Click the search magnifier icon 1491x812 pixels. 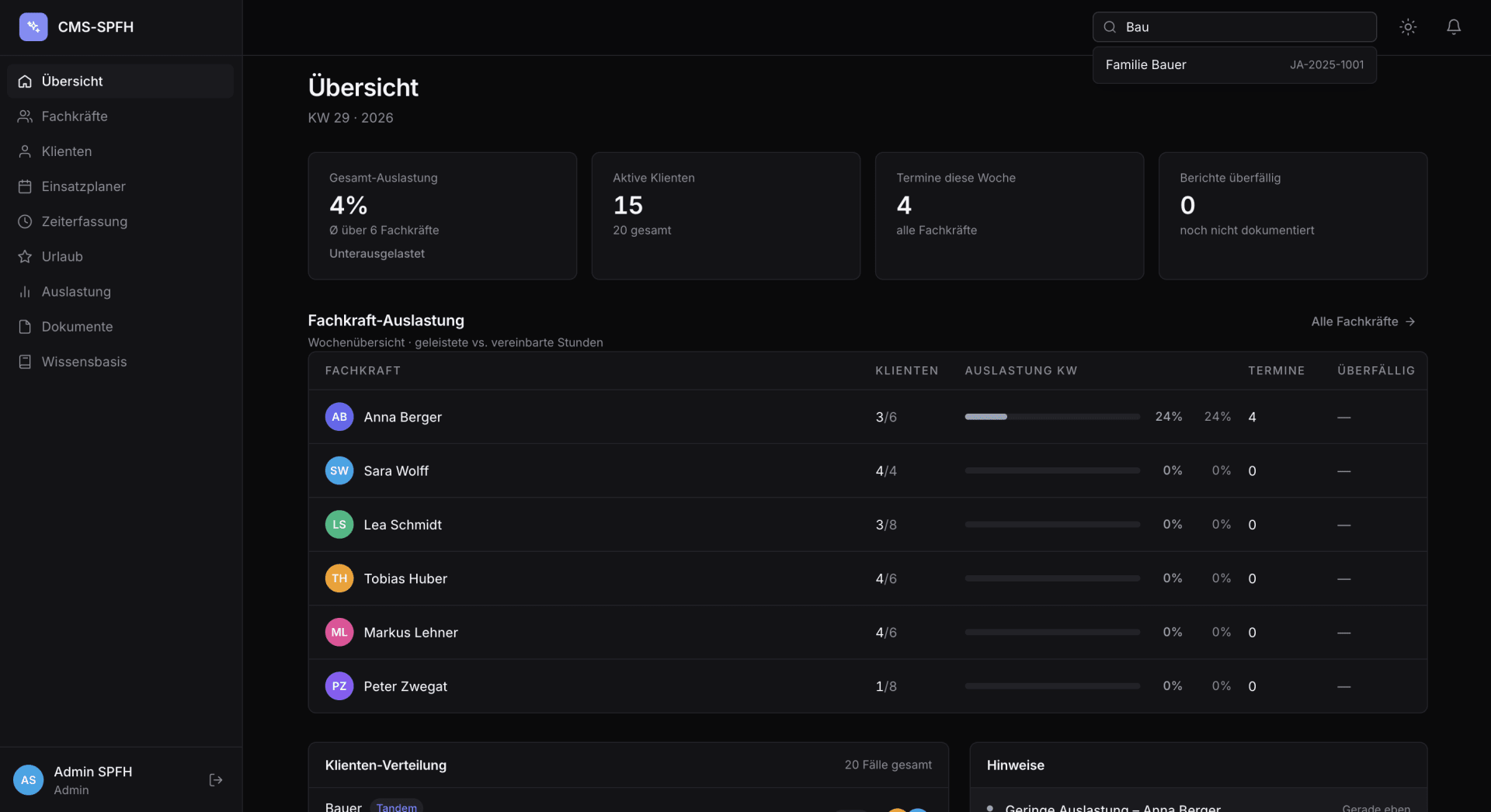1110,27
